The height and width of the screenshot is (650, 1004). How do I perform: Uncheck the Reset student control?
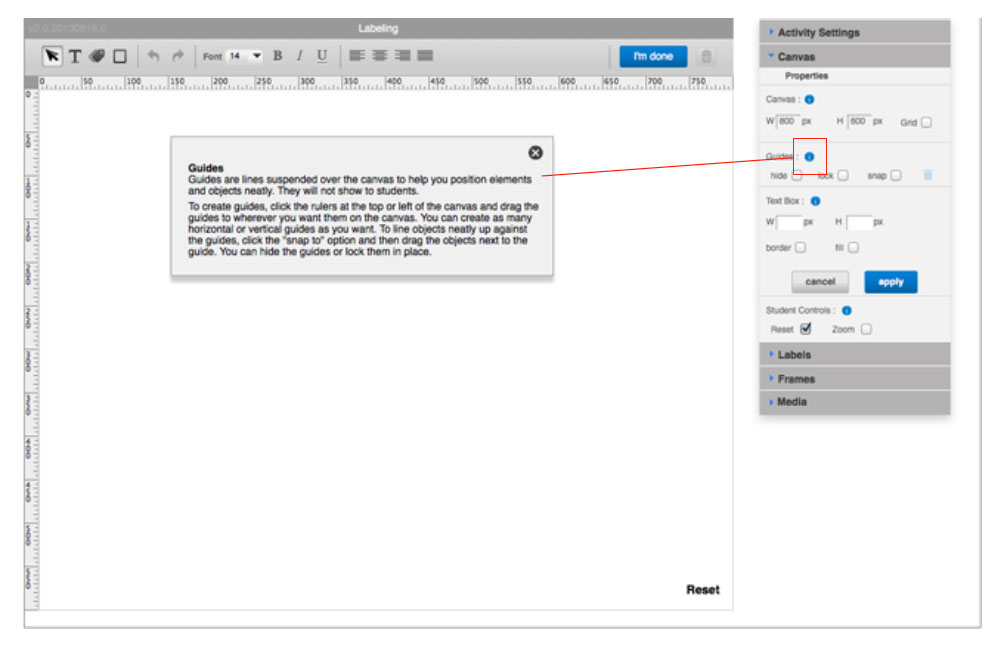(806, 329)
